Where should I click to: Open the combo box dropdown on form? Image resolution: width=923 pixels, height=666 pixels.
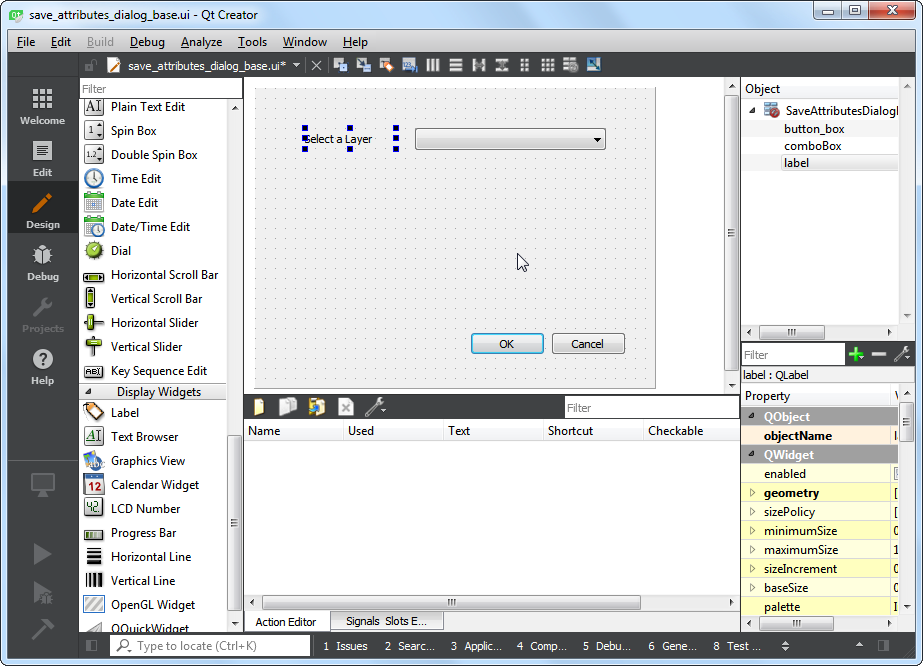click(x=597, y=140)
